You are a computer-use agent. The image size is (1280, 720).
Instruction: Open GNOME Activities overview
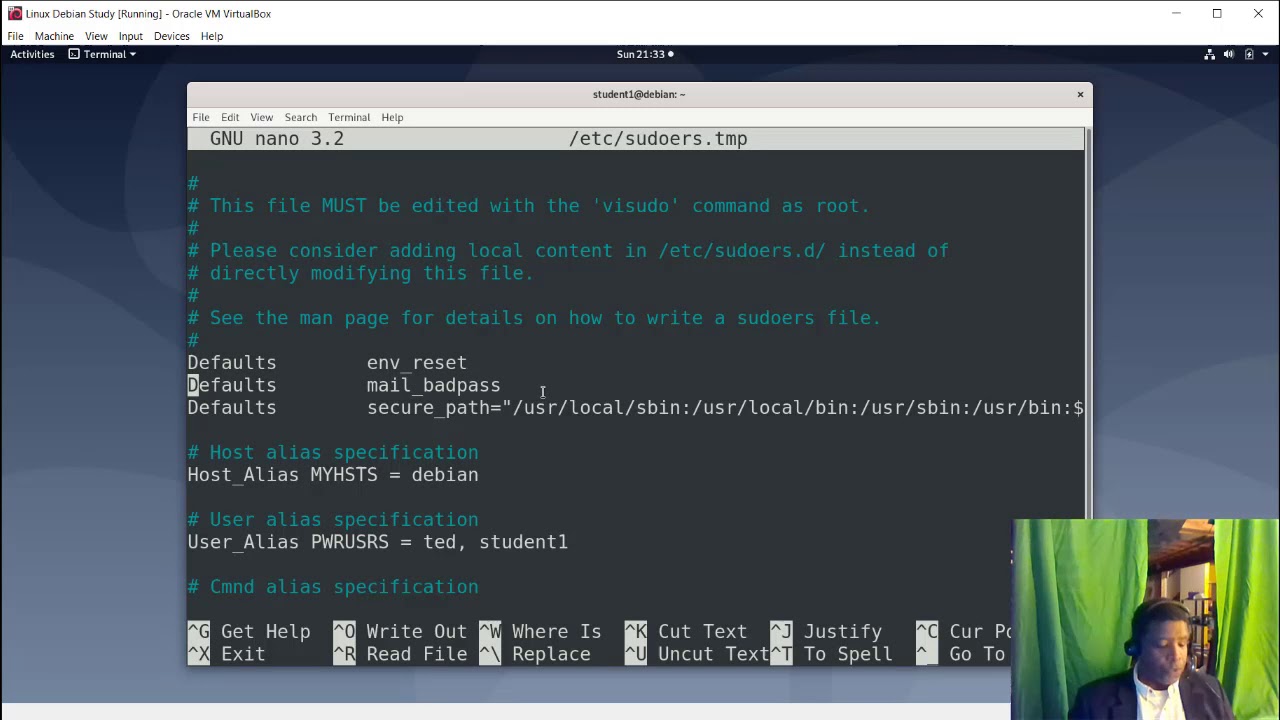[32, 54]
